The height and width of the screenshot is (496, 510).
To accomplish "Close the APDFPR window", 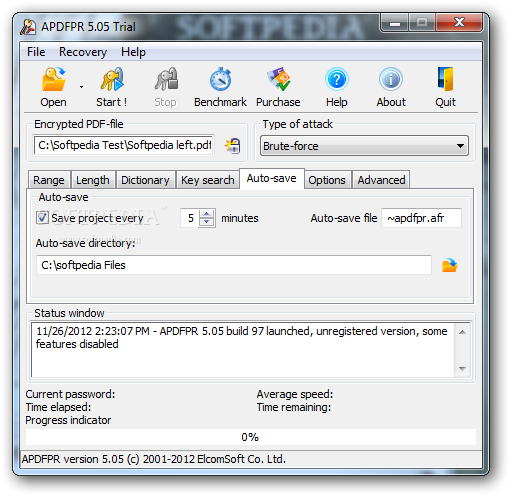I will coord(459,23).
